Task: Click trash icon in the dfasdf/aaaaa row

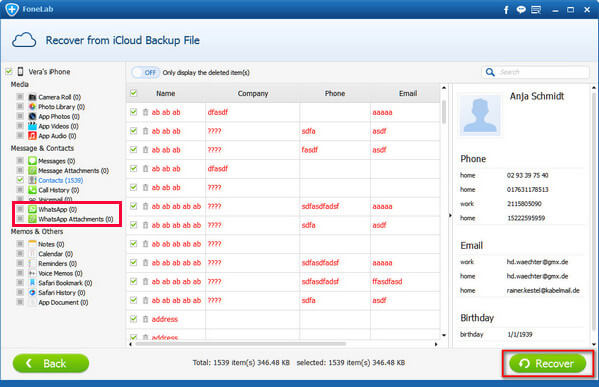Action: [146, 112]
